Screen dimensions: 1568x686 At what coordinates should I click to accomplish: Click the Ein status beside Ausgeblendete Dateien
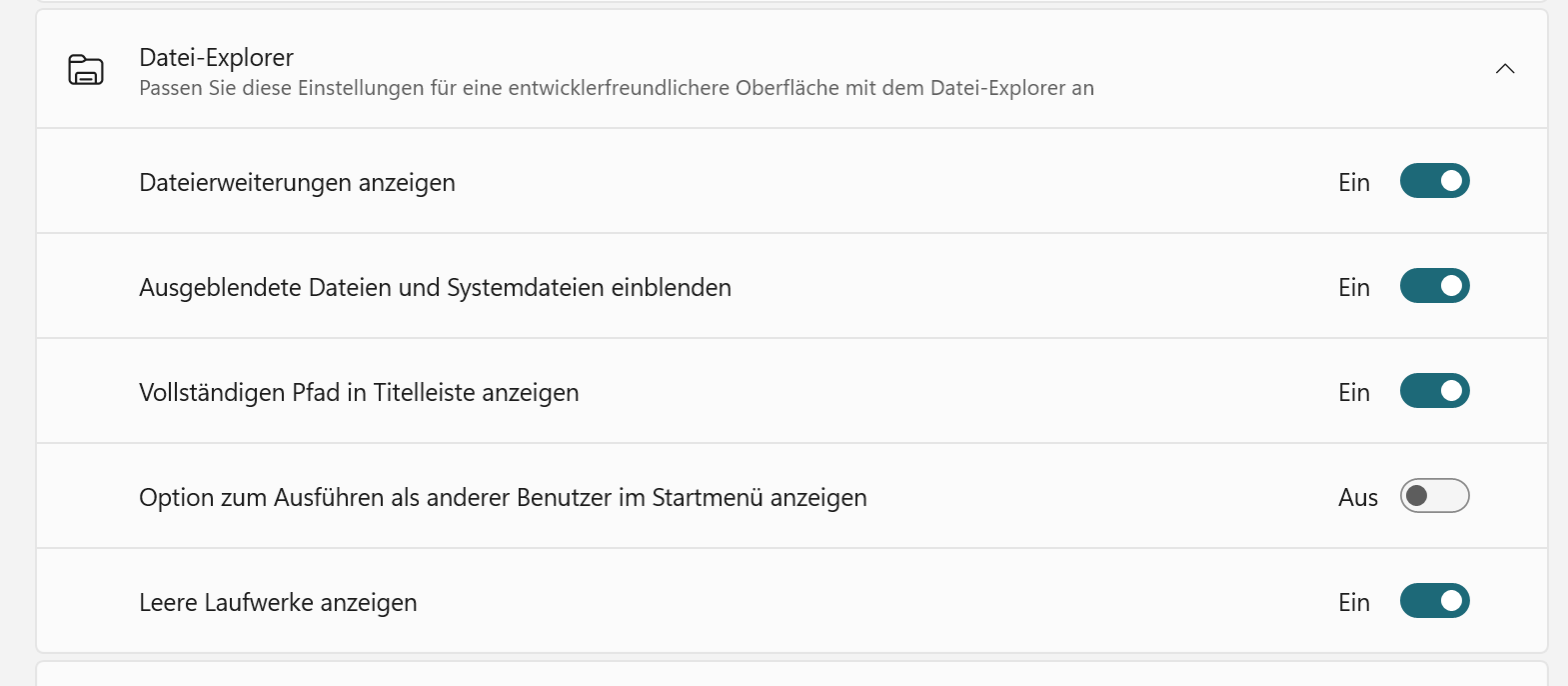[x=1354, y=288]
